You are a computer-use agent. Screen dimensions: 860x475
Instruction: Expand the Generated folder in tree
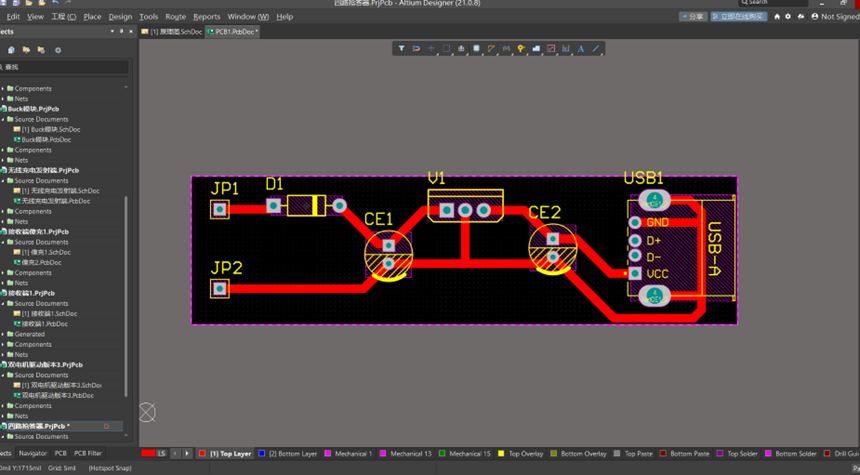(x=4, y=334)
